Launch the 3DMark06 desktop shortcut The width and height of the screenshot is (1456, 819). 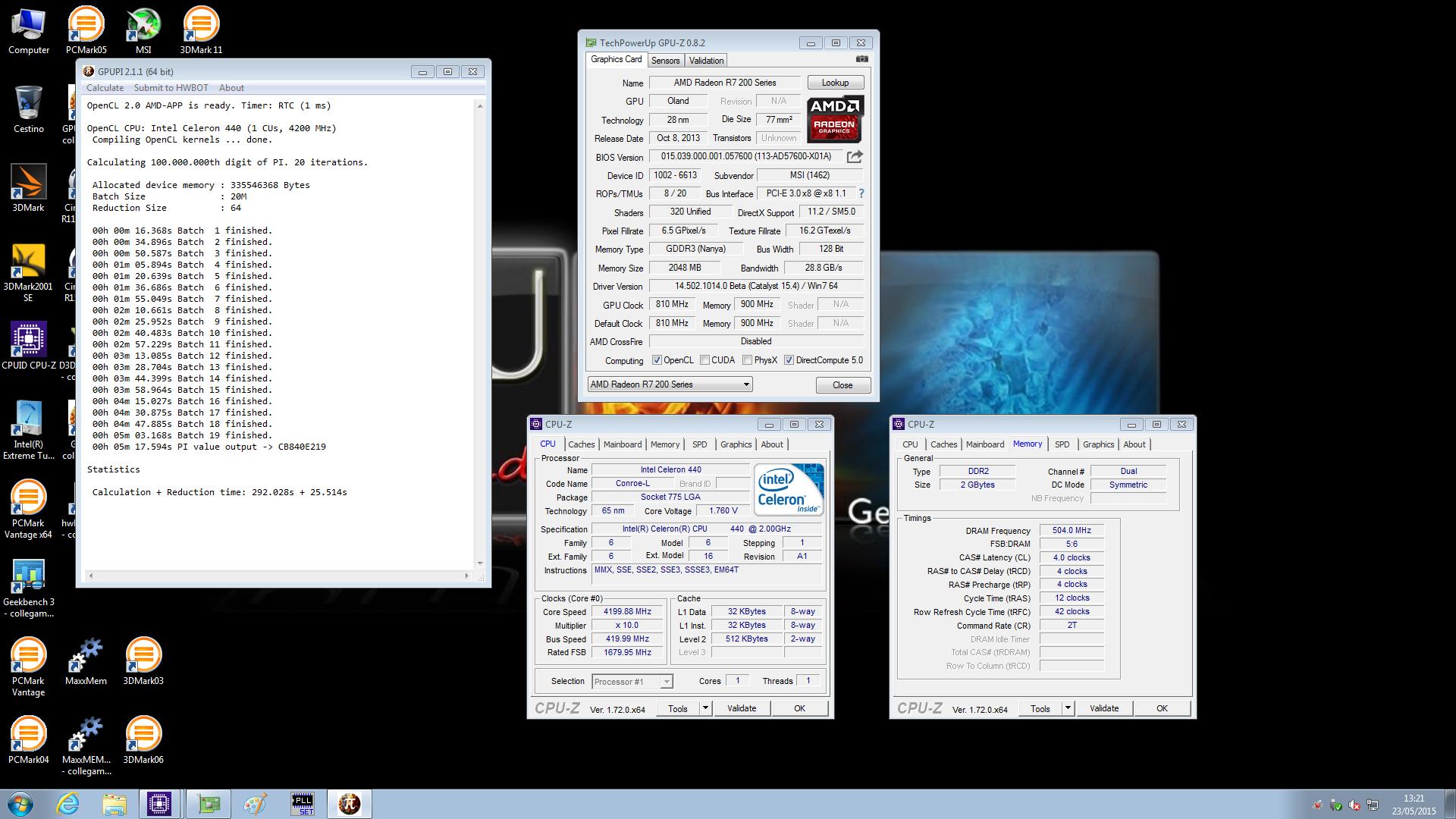[143, 741]
